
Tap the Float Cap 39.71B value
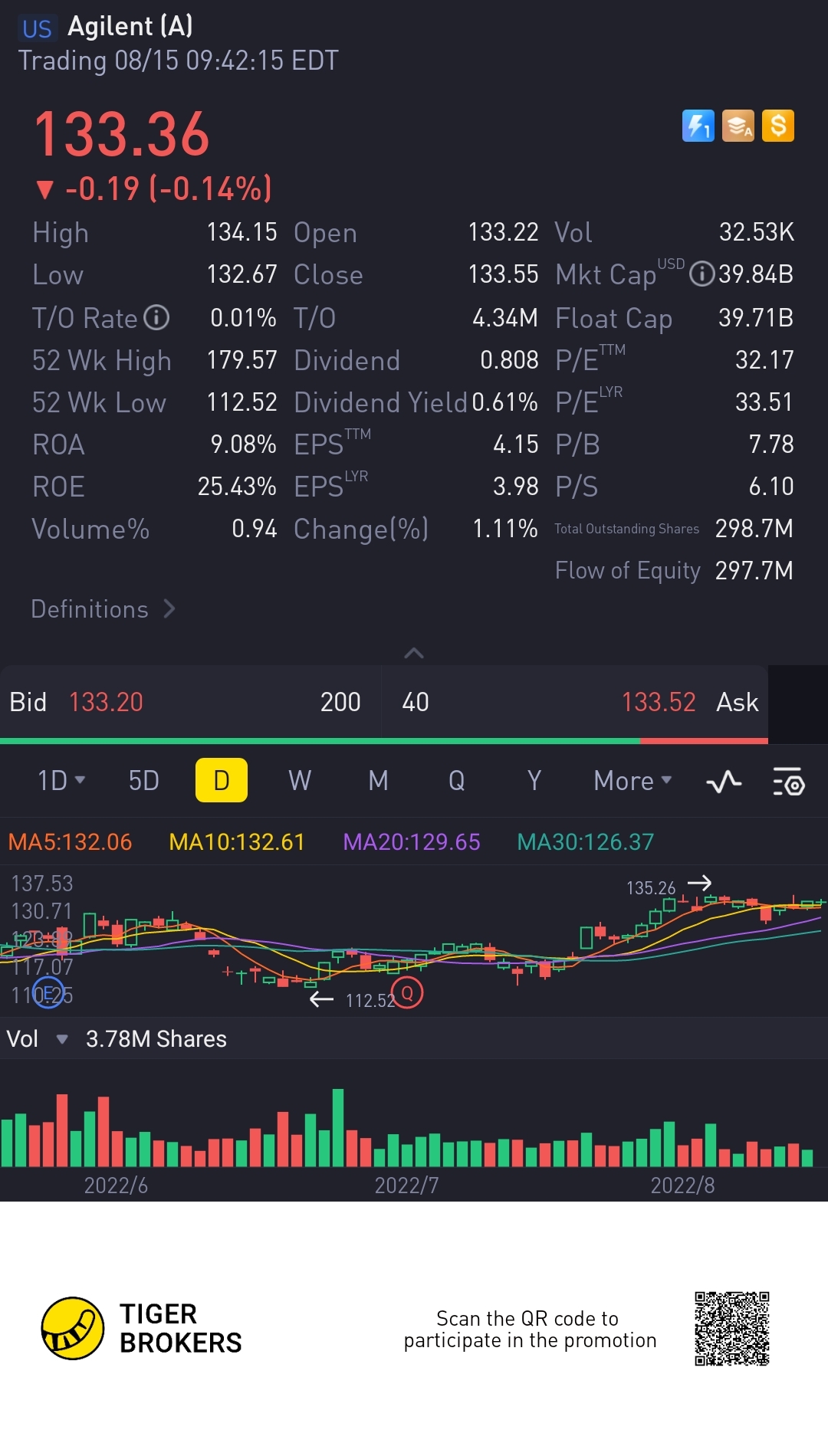(756, 317)
